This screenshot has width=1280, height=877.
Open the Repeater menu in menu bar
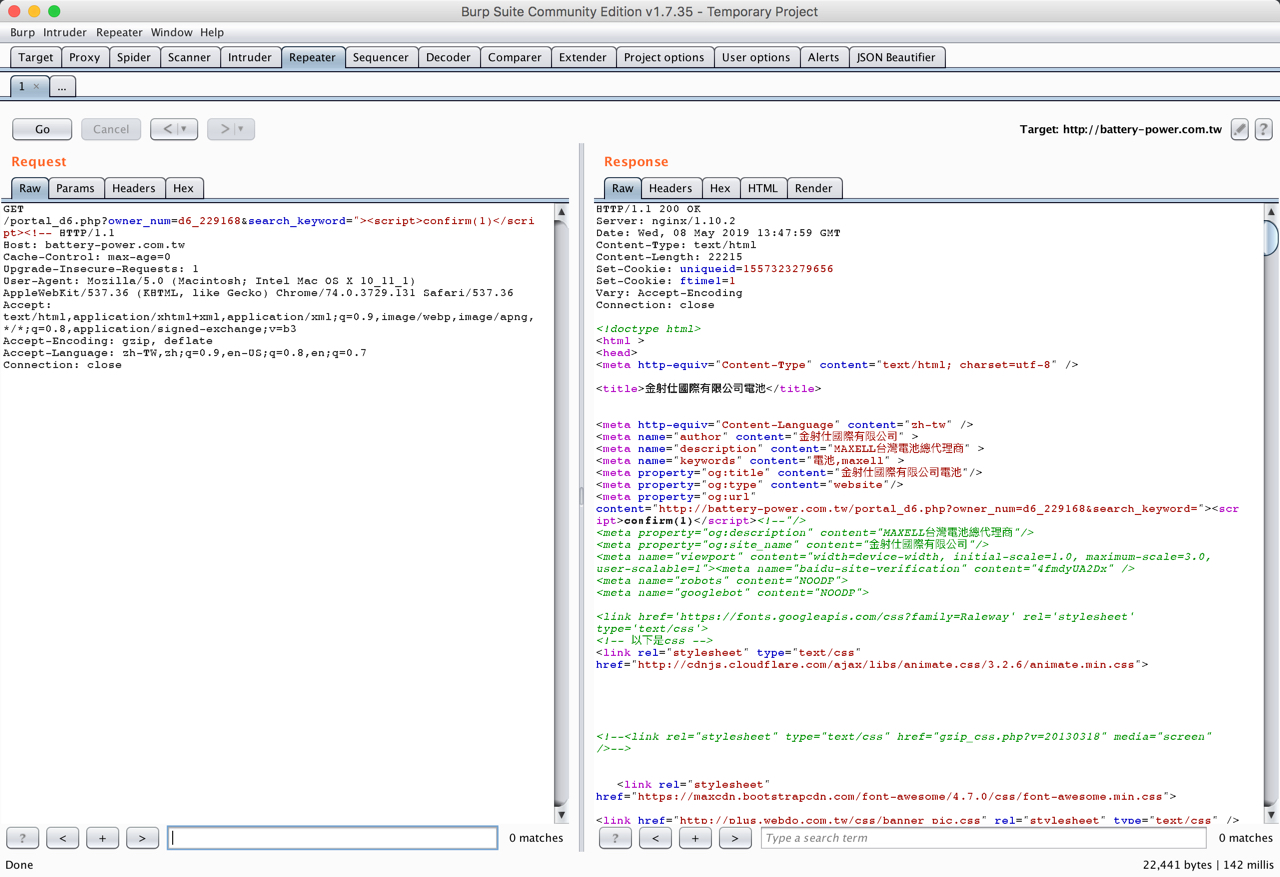coord(119,32)
